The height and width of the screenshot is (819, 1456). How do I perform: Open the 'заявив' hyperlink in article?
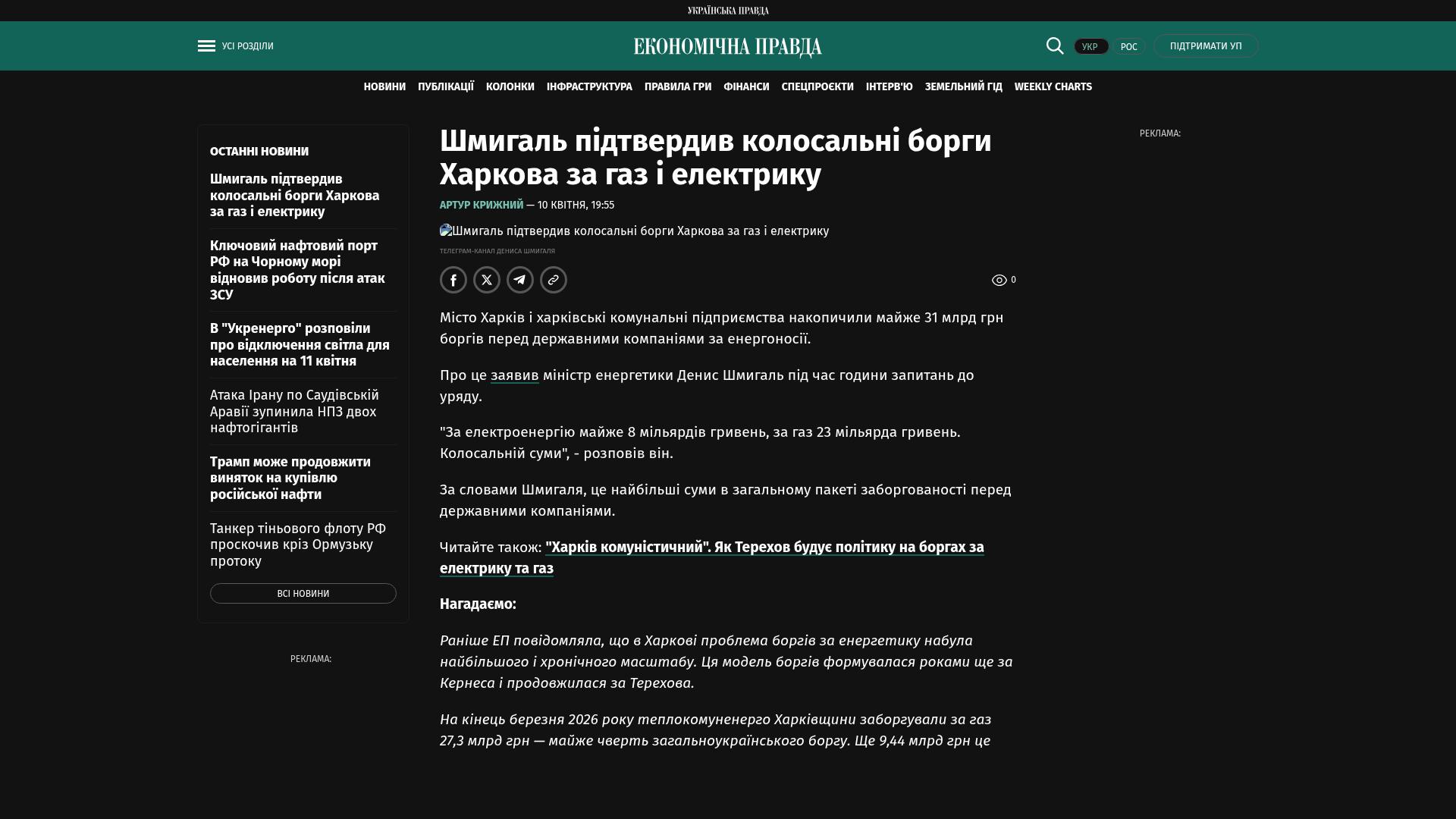coord(514,375)
